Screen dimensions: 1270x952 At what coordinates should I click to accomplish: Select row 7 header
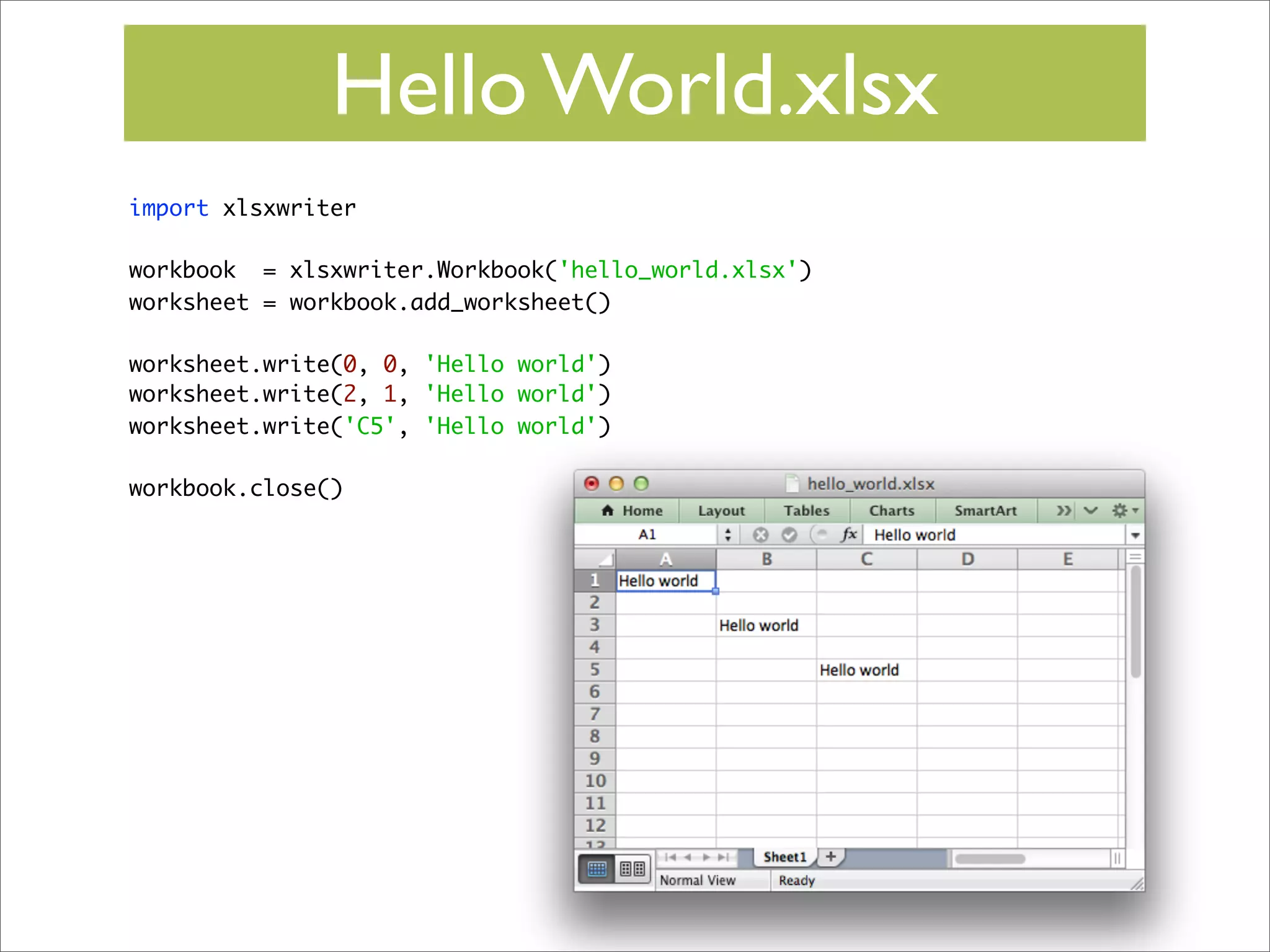click(x=595, y=714)
